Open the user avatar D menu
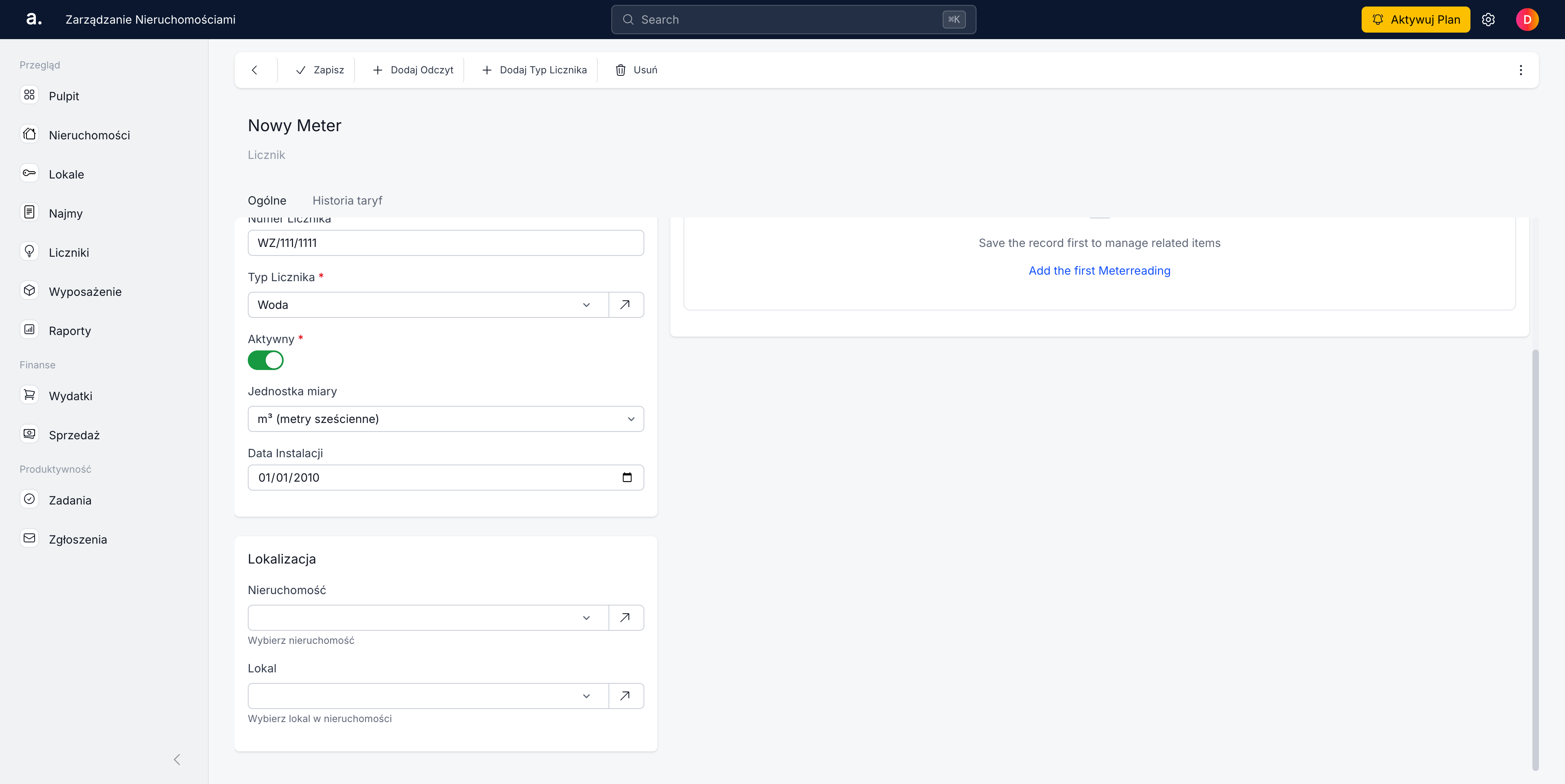The height and width of the screenshot is (784, 1565). pyautogui.click(x=1527, y=20)
